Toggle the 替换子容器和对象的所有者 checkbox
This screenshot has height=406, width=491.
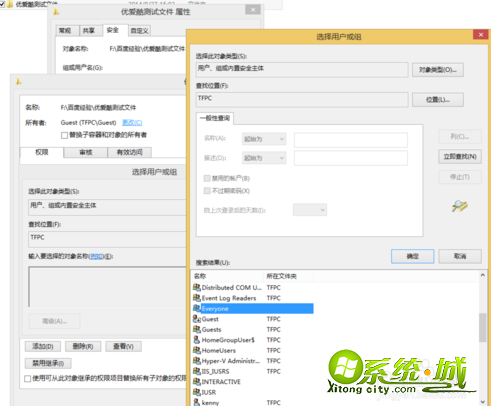click(64, 135)
